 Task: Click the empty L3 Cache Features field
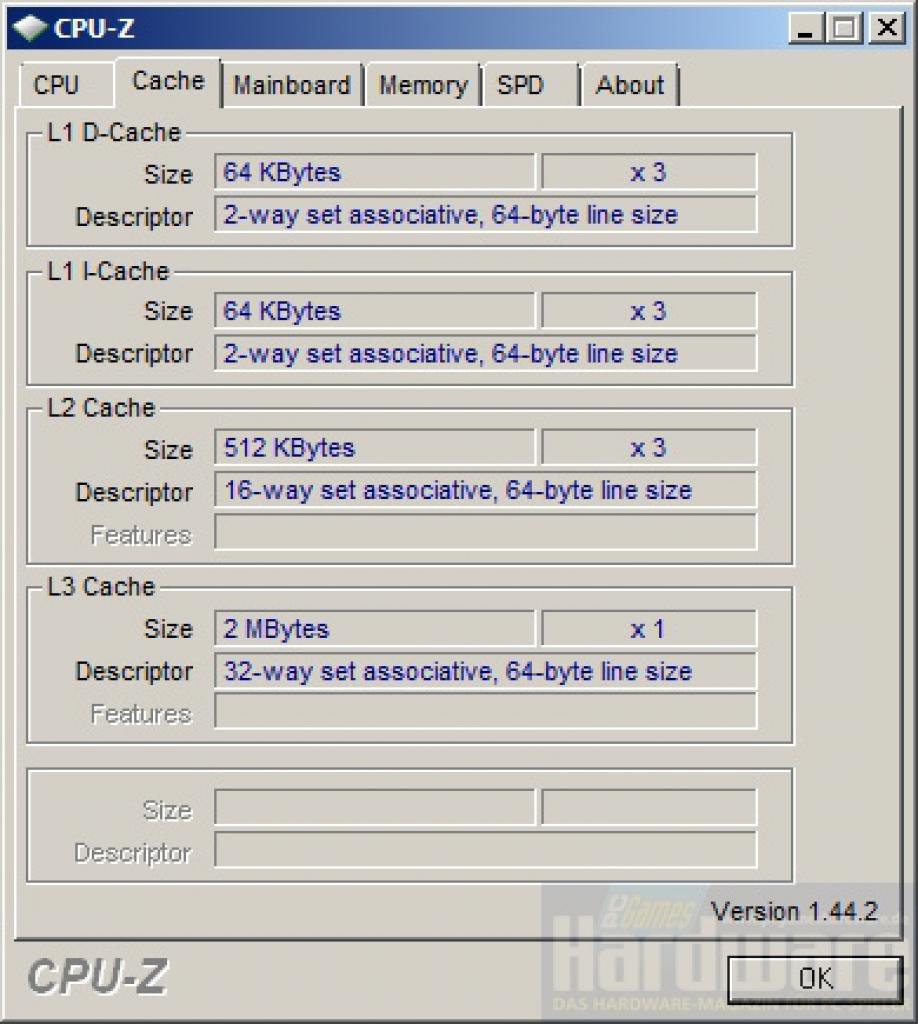pos(485,712)
